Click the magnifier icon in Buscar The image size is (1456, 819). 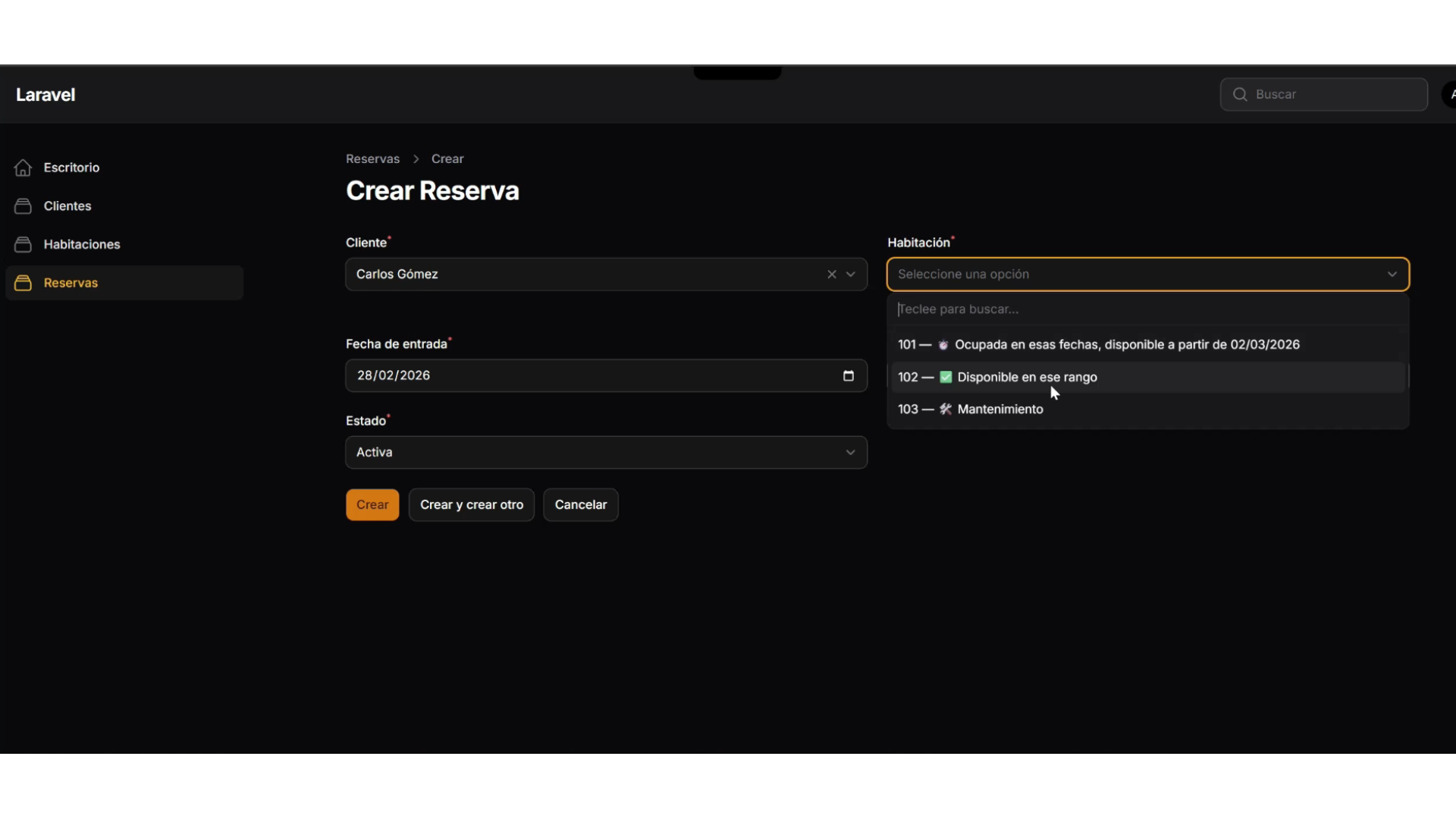(1240, 95)
